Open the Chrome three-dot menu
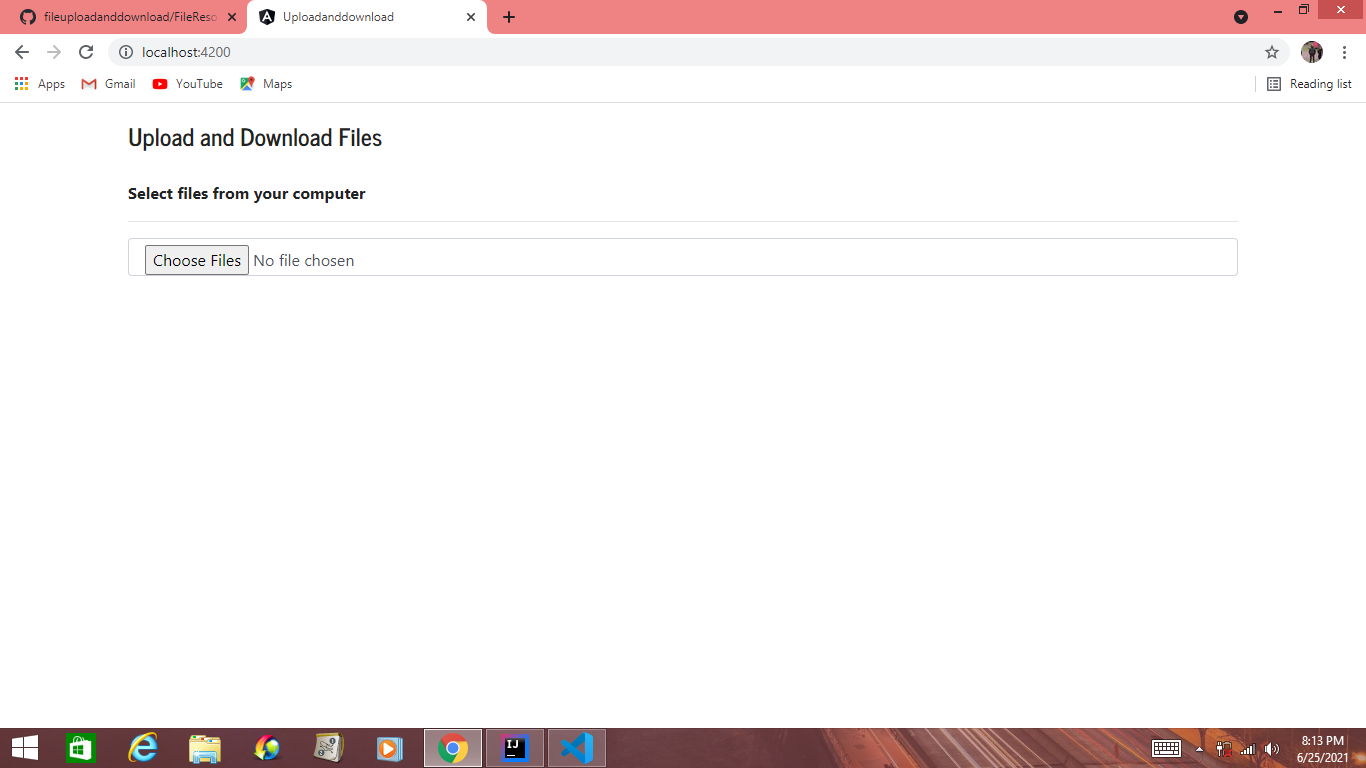Viewport: 1366px width, 768px height. [1344, 52]
